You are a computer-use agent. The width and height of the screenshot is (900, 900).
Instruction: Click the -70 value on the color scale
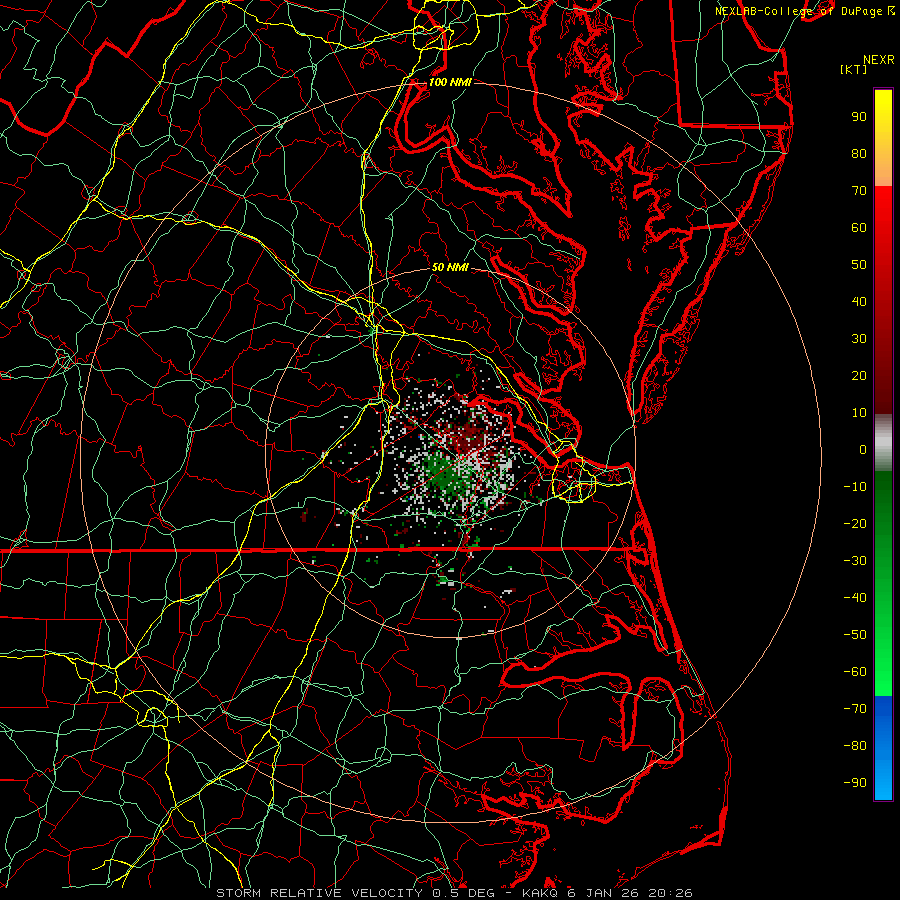point(855,709)
